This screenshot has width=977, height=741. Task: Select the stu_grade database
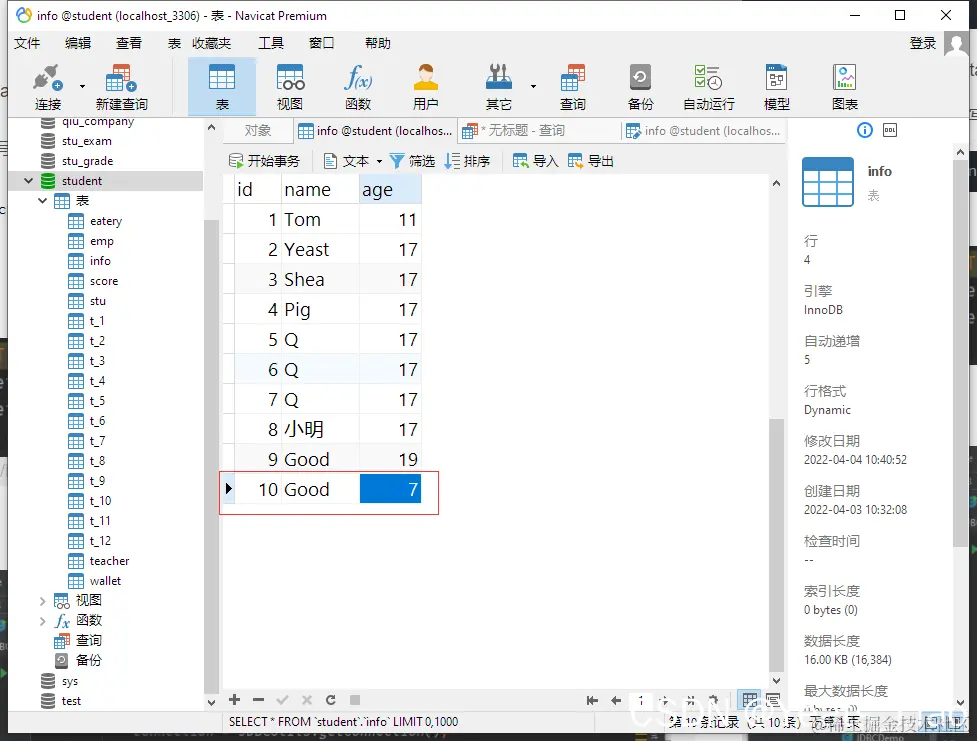[x=87, y=161]
